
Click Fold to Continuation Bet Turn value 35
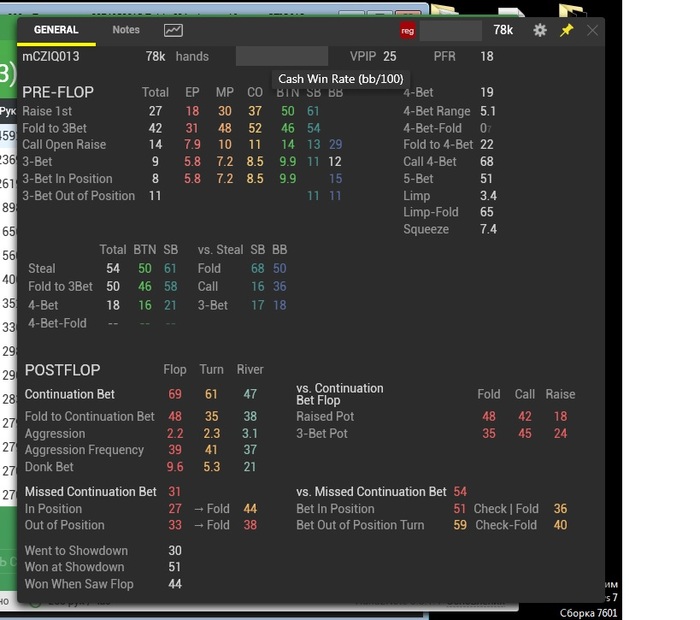[x=212, y=416]
